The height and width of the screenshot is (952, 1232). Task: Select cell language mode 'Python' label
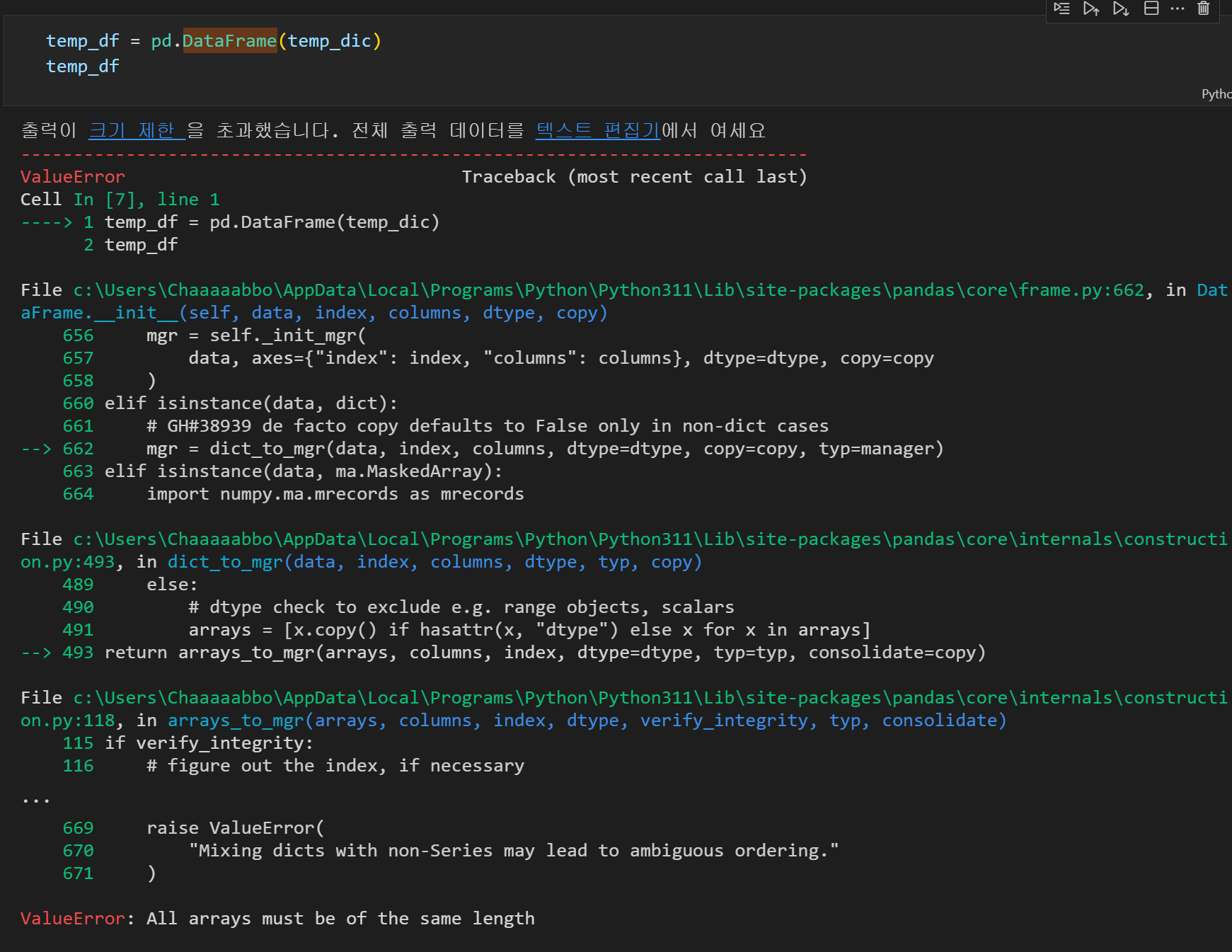click(1216, 94)
